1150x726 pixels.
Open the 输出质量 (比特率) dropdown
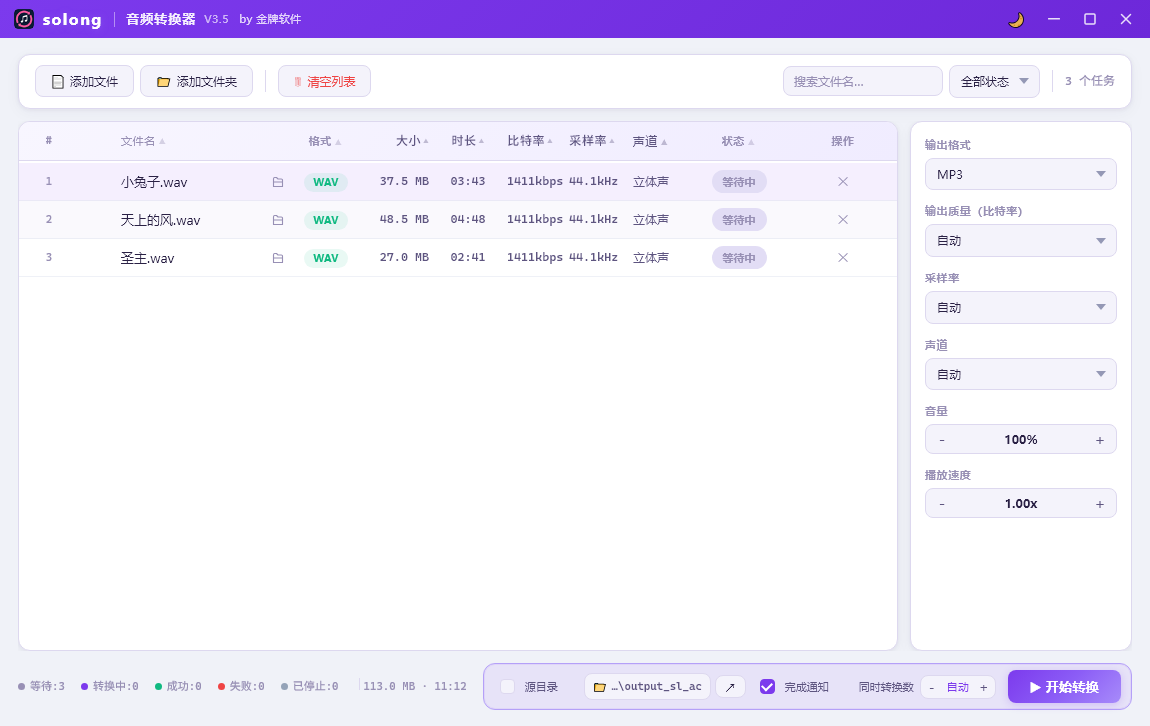point(1020,241)
